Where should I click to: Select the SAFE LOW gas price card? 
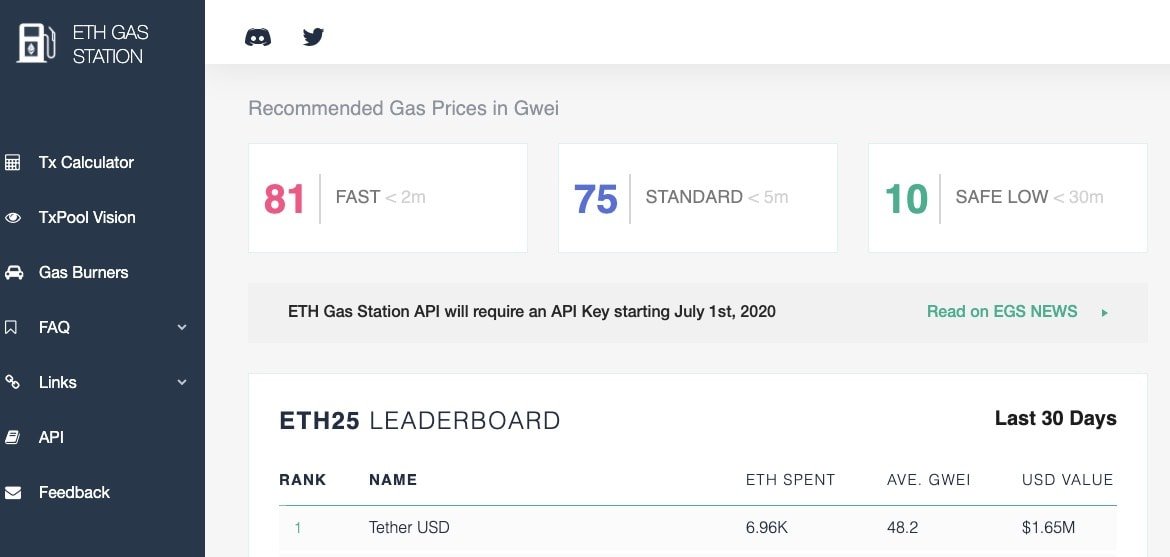(1007, 198)
